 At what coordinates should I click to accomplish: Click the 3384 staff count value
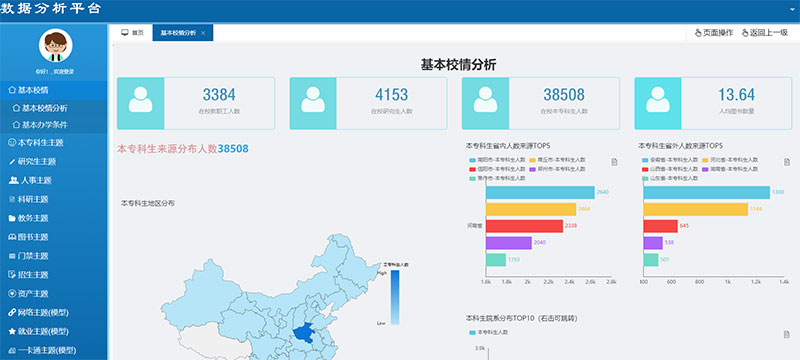pos(219,95)
